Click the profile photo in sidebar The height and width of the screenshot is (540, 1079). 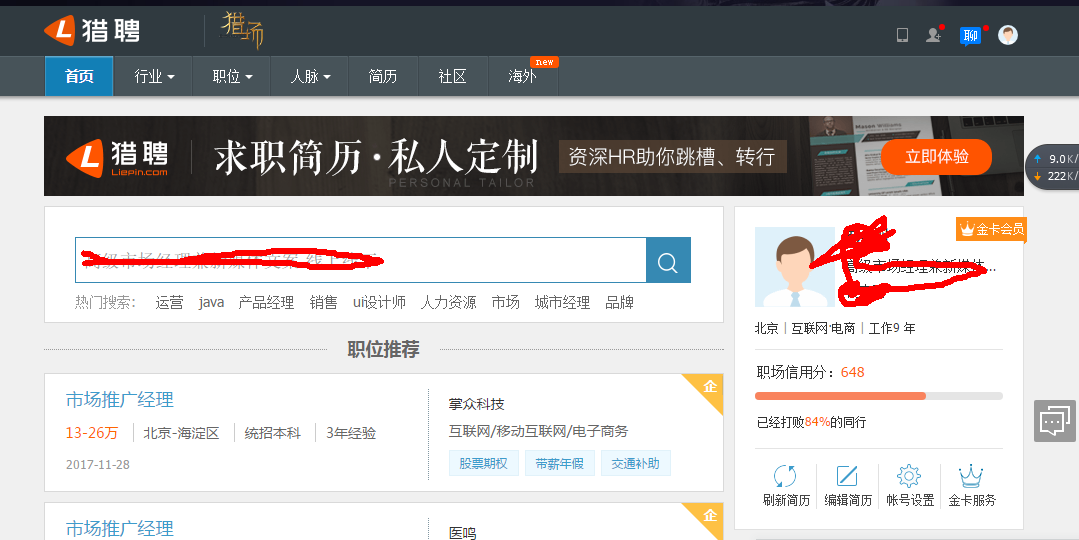point(795,267)
